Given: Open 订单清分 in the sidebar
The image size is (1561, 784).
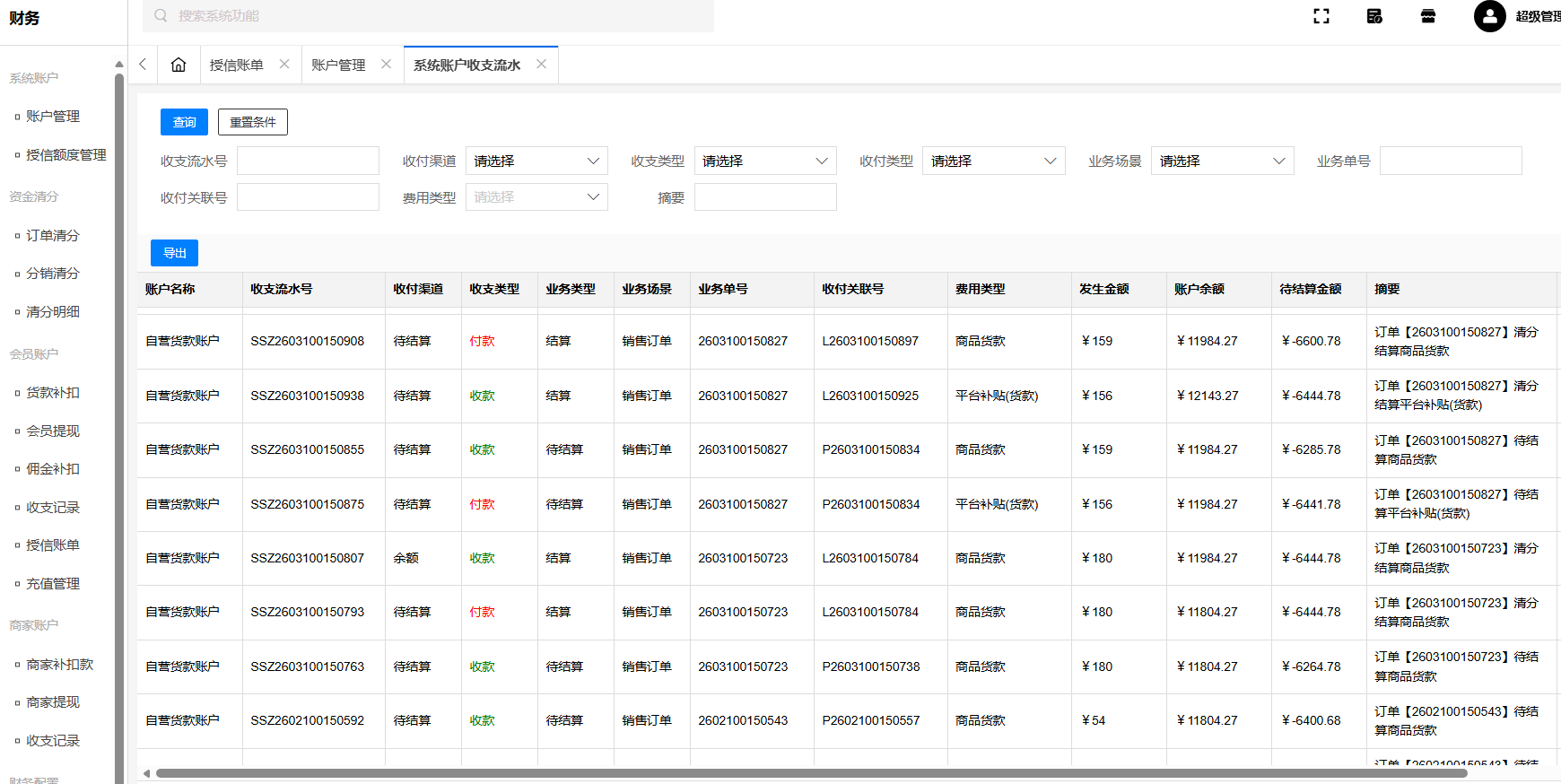Looking at the screenshot, I should click(53, 236).
